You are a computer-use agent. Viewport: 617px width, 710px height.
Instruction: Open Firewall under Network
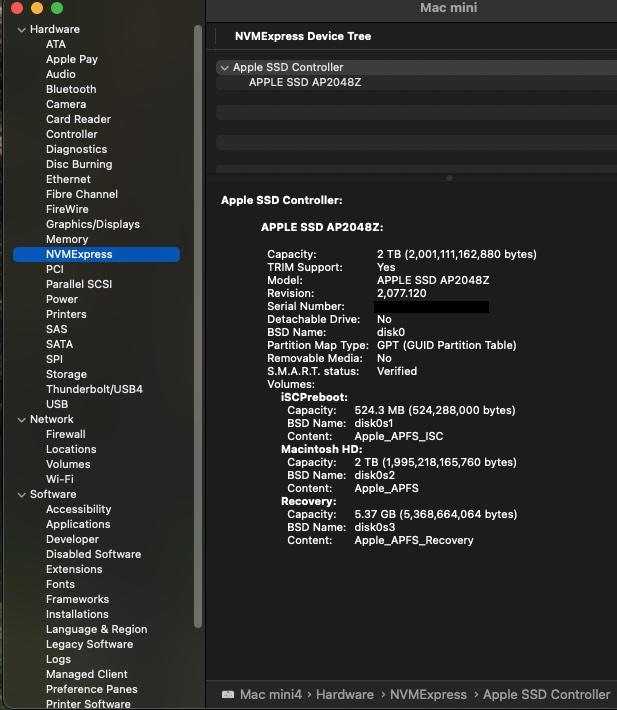(x=66, y=434)
